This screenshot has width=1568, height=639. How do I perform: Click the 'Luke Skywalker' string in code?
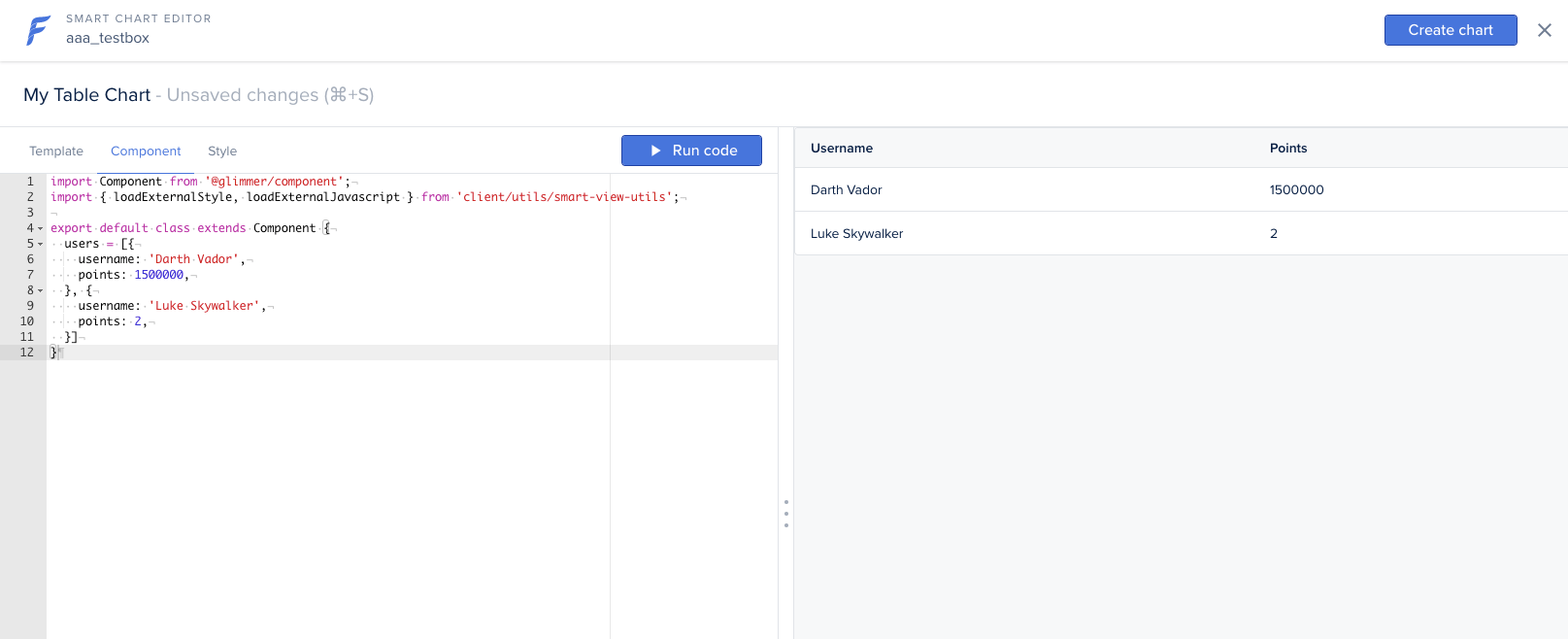[x=205, y=306]
